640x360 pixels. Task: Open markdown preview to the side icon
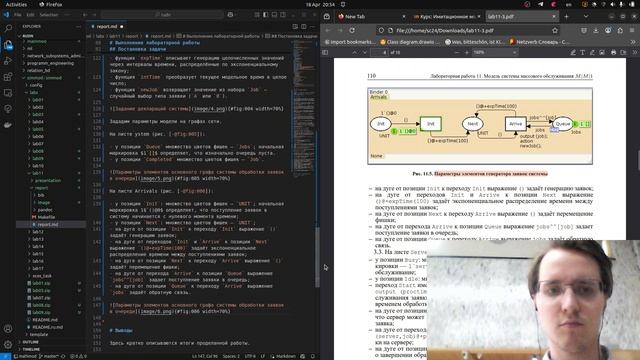click(x=295, y=27)
